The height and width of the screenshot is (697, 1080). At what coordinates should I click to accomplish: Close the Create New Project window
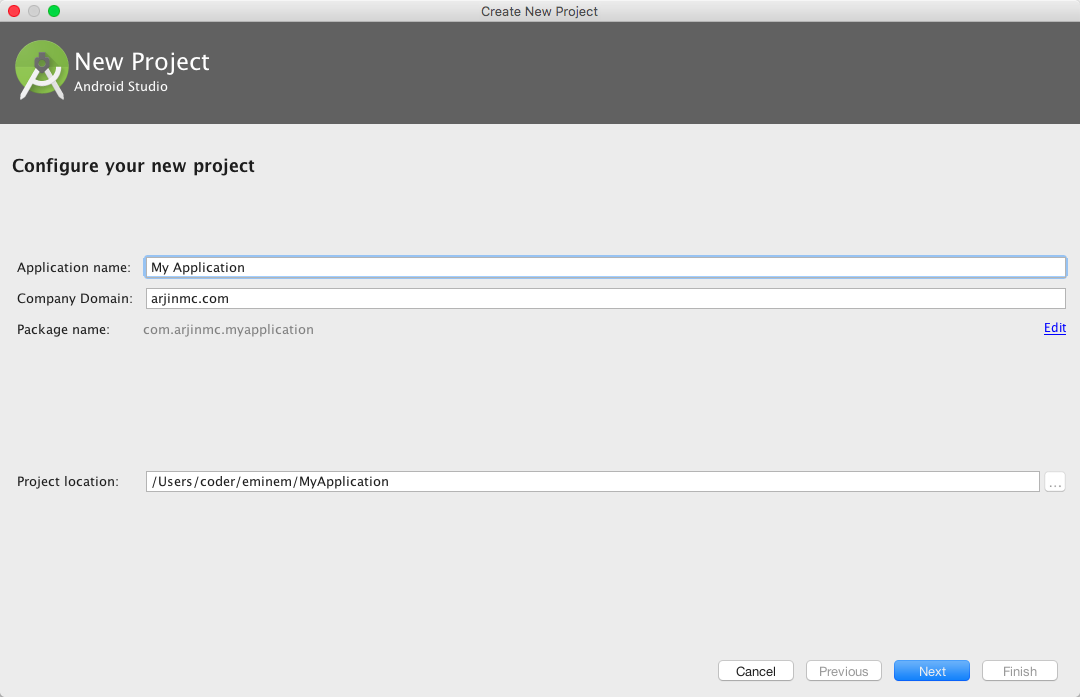pyautogui.click(x=14, y=11)
